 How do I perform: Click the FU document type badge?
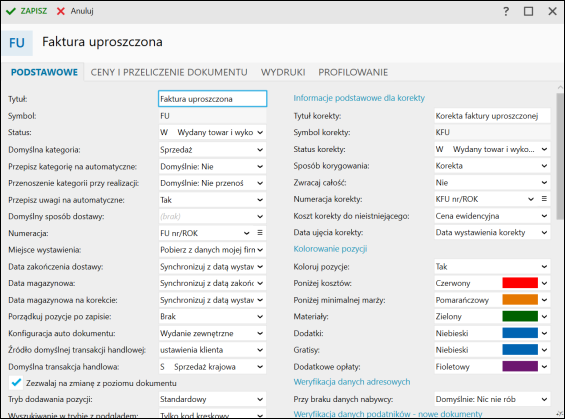(x=17, y=43)
